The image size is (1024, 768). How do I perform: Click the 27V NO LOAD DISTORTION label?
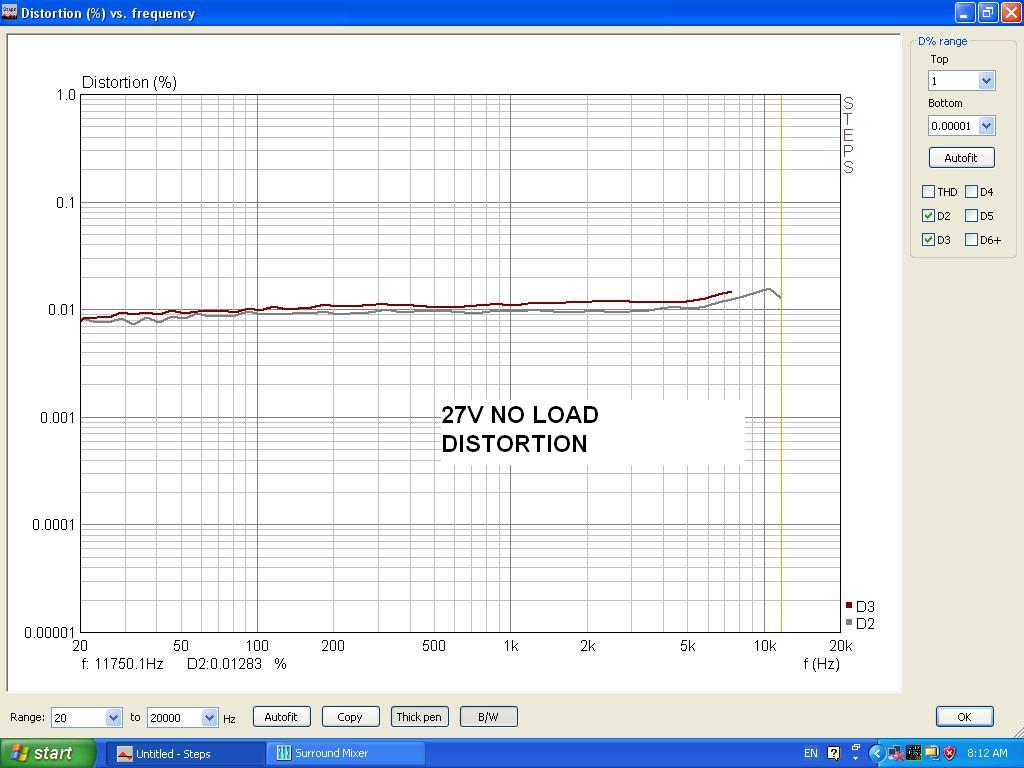pyautogui.click(x=520, y=429)
